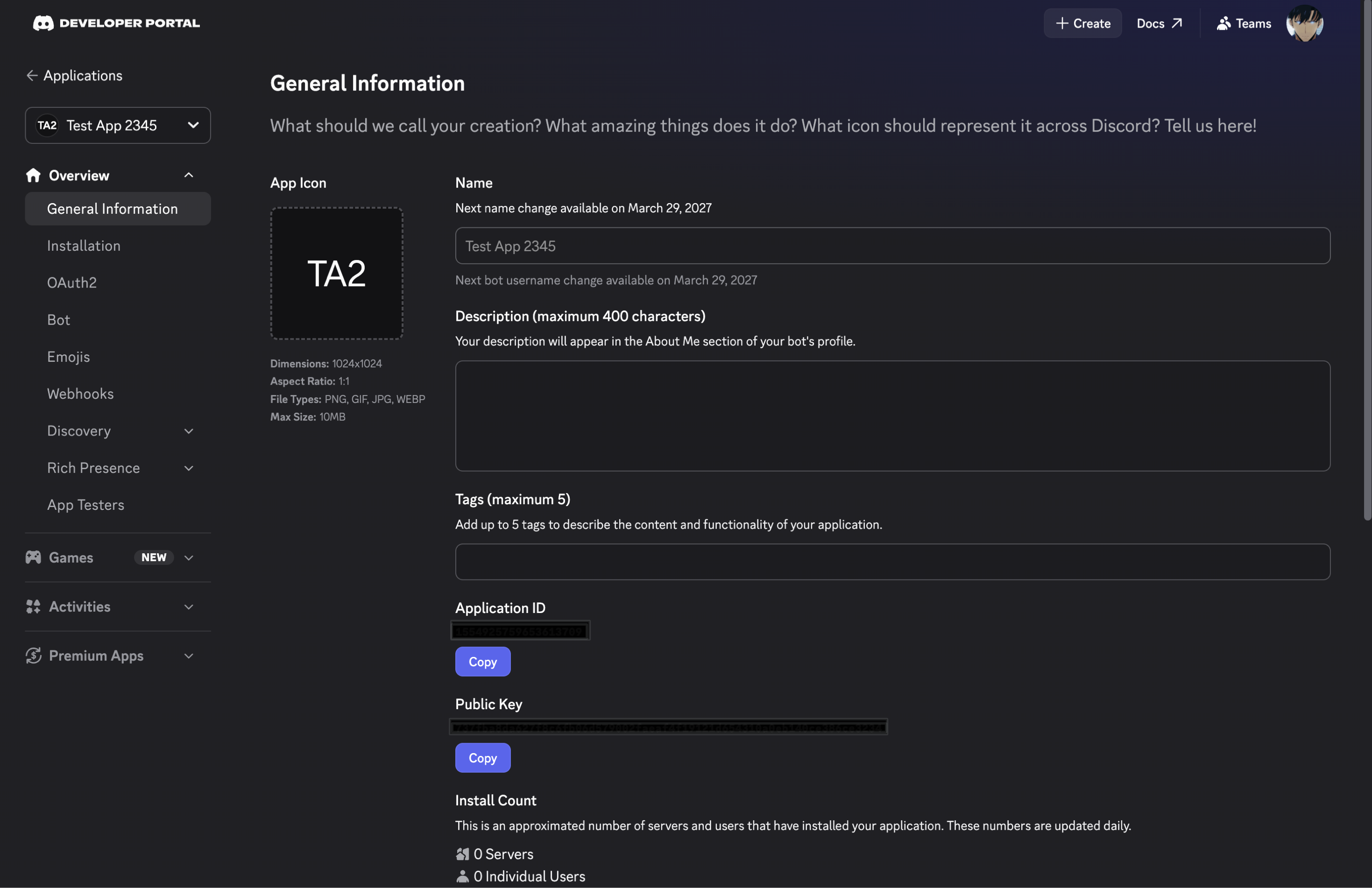Viewport: 1372px width, 888px height.
Task: Expand the Activities section chevron
Action: click(x=189, y=606)
